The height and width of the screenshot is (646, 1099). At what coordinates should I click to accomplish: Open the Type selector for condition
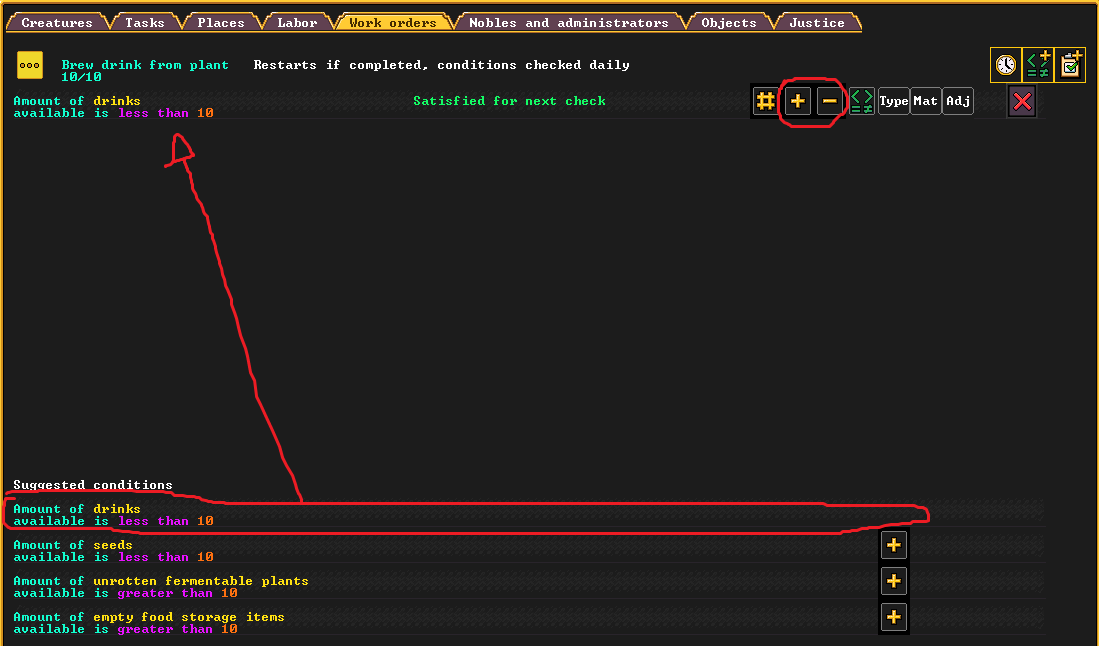pyautogui.click(x=894, y=102)
